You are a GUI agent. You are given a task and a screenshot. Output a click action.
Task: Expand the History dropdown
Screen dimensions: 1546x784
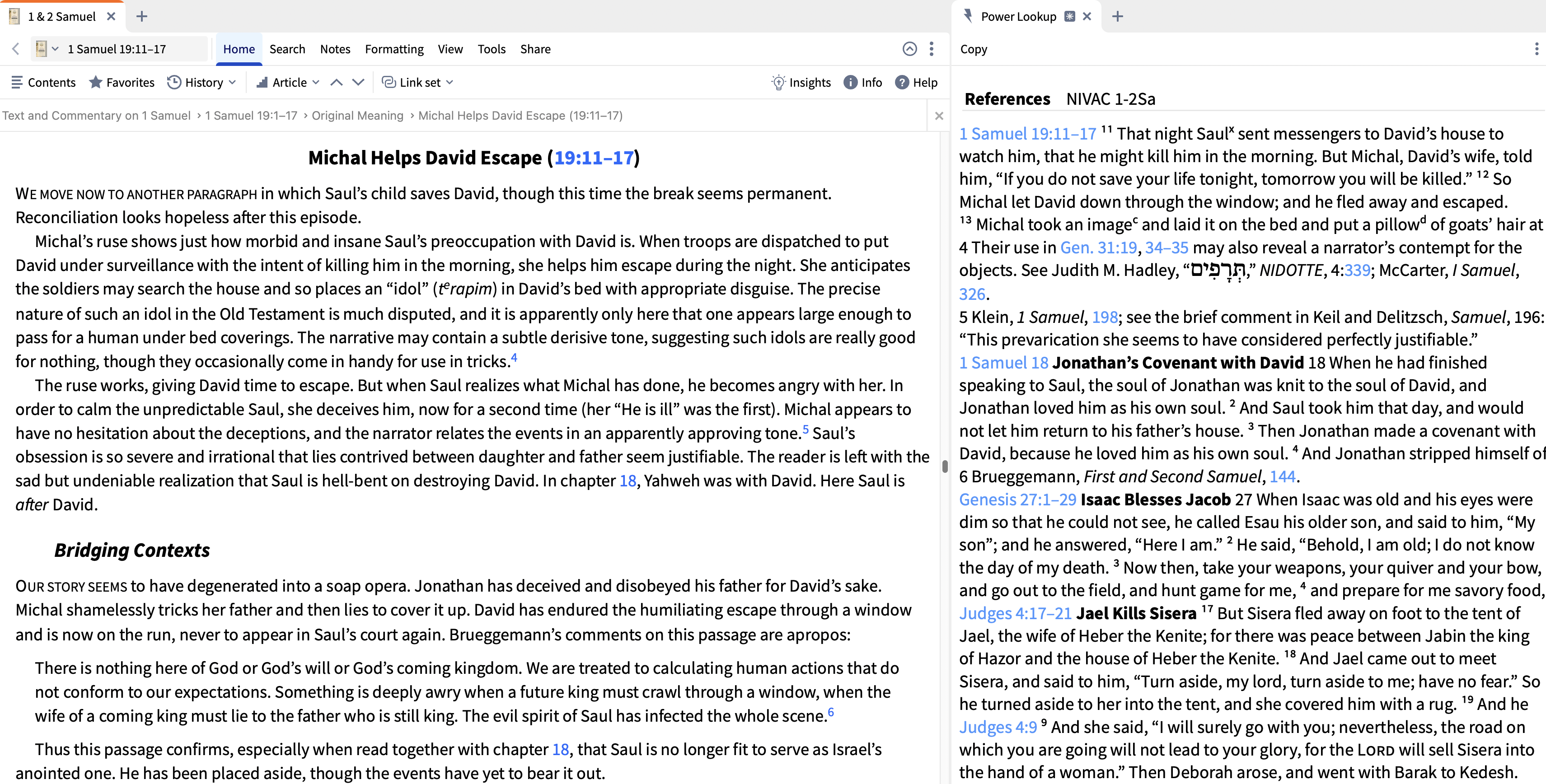(232, 82)
